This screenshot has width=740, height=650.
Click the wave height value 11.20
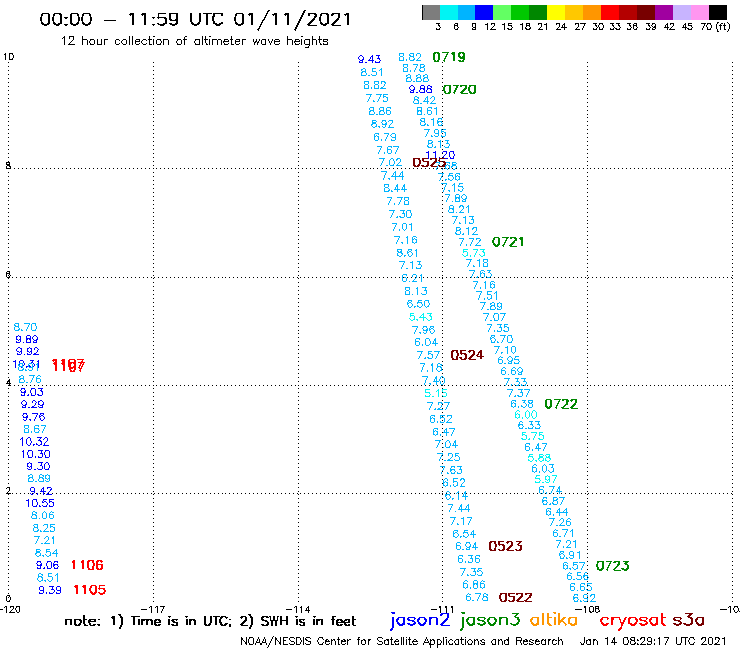pyautogui.click(x=440, y=155)
